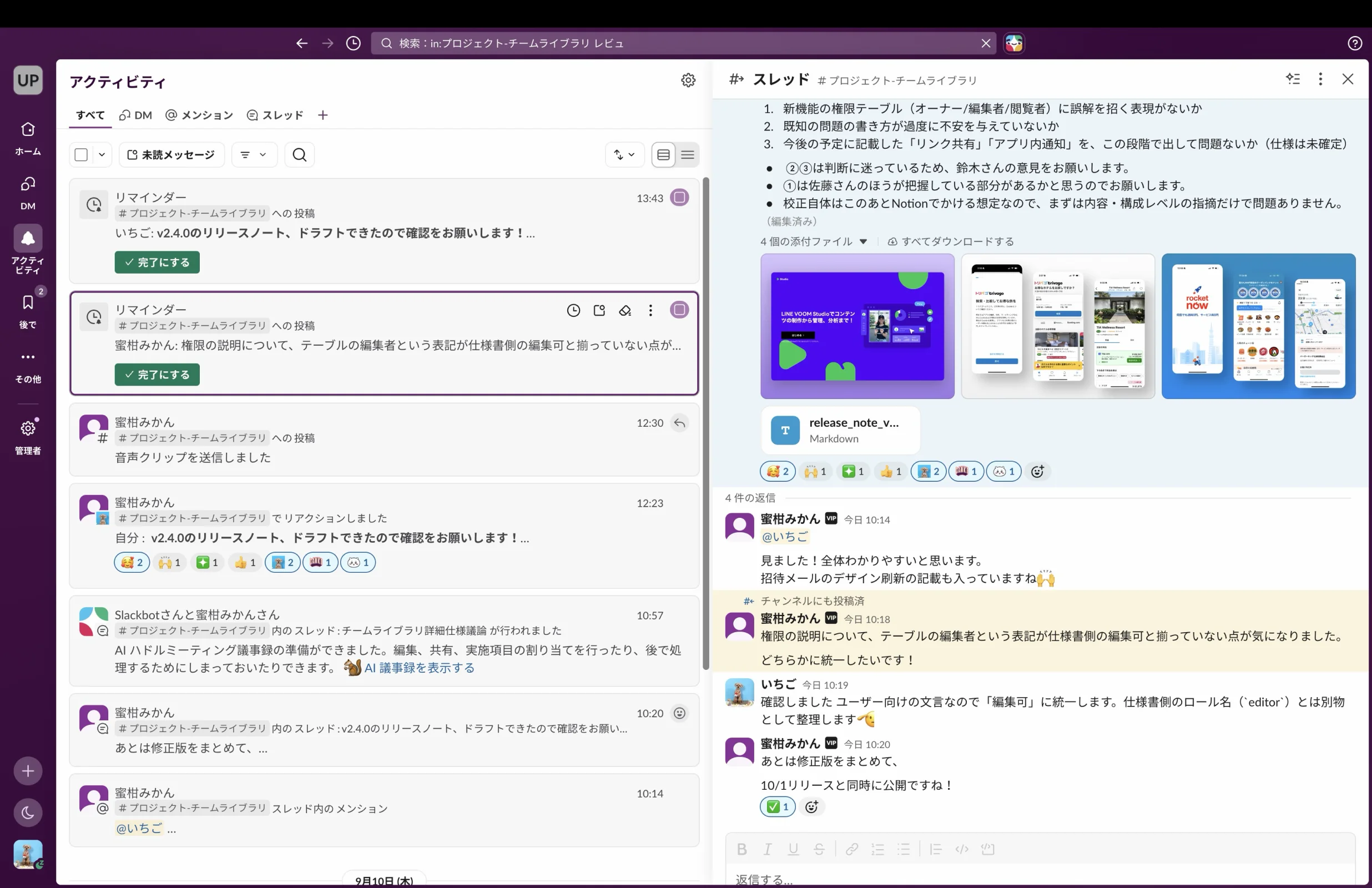Viewport: 1372px width, 888px height.
Task: Open the LINE VOOM Studio image thumbnail
Action: tap(857, 326)
